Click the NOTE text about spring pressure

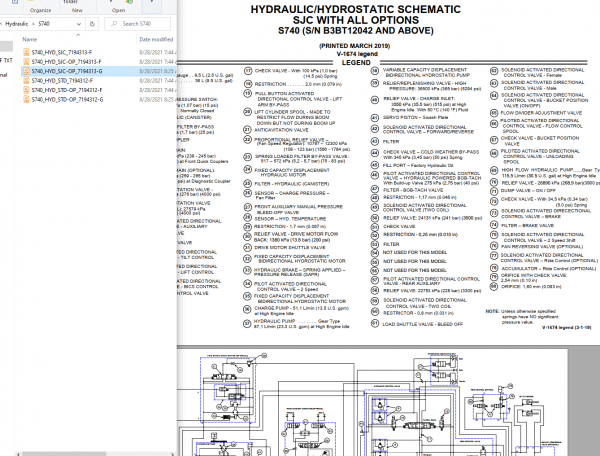click(522, 317)
